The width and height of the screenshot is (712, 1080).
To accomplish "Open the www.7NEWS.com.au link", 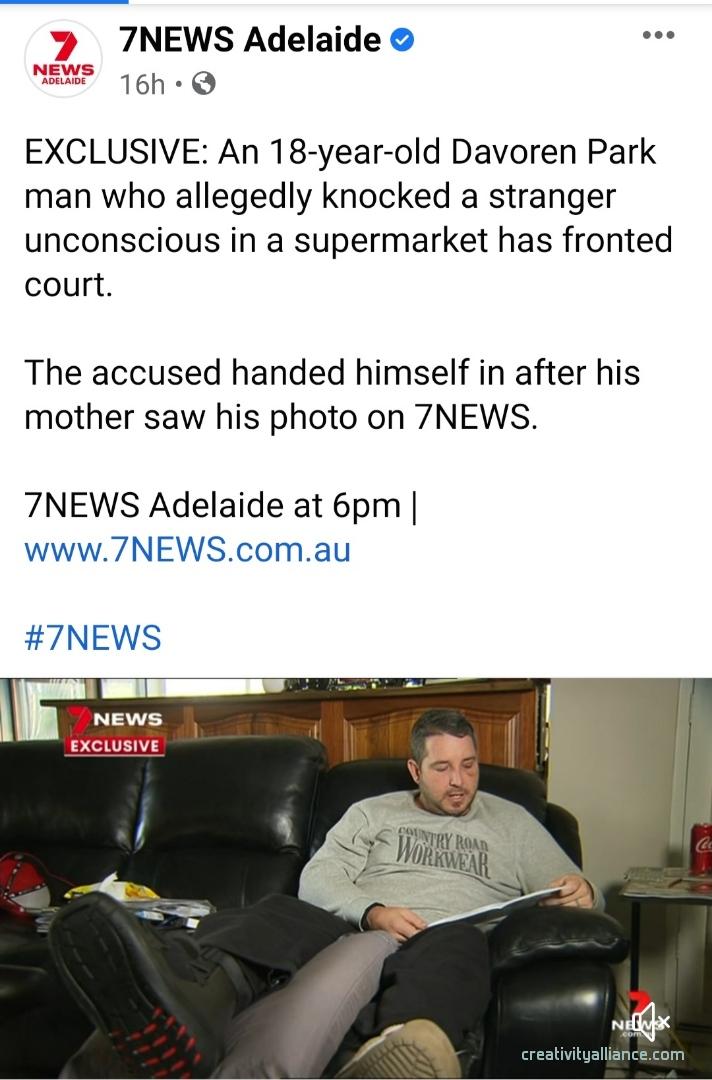I will tap(187, 550).
